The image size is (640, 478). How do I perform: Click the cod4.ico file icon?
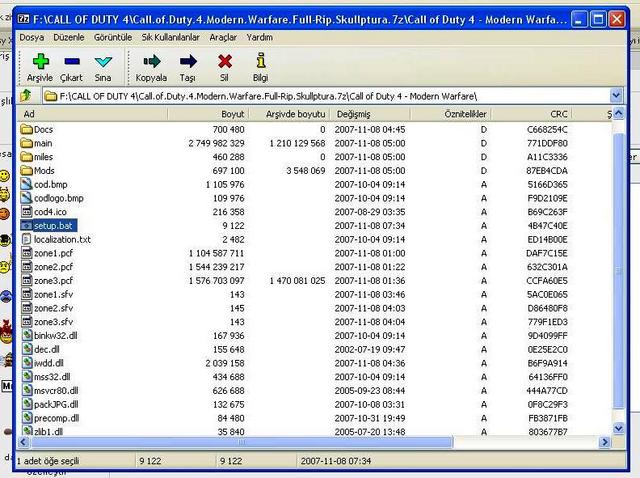pos(27,212)
